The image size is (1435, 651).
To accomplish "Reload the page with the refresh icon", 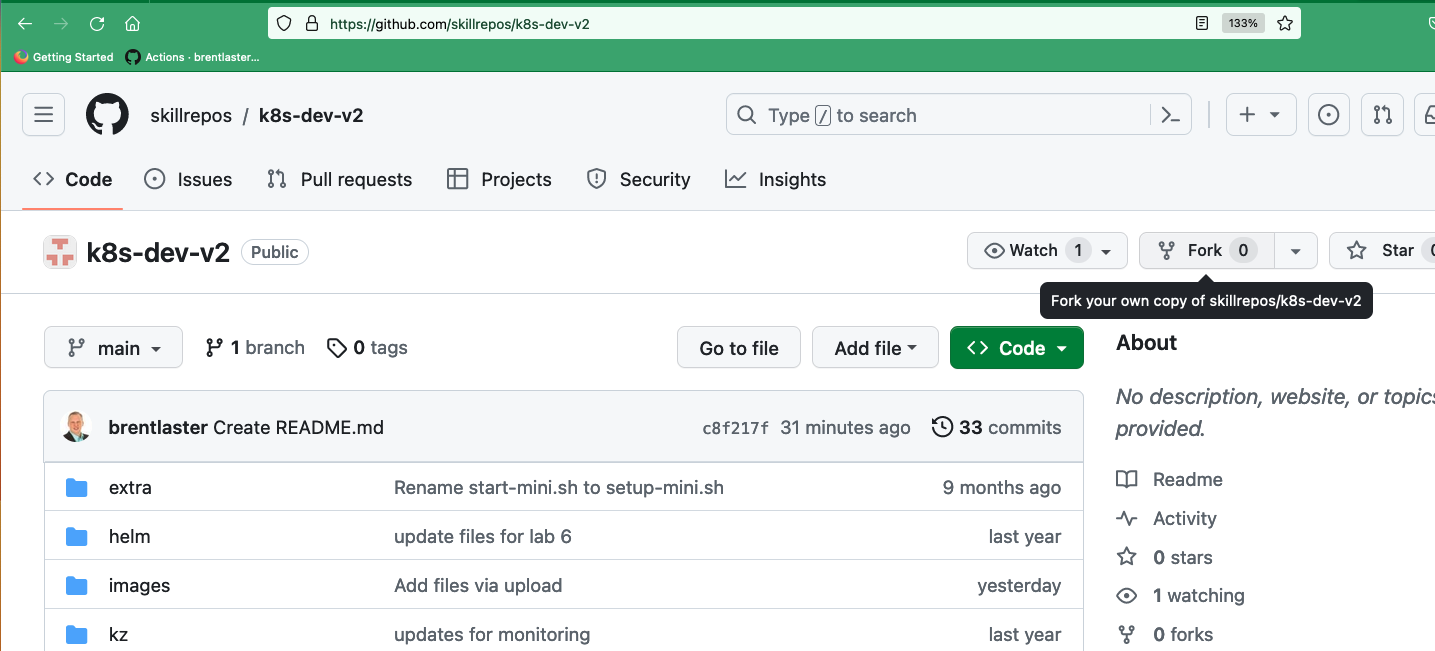I will [x=97, y=23].
